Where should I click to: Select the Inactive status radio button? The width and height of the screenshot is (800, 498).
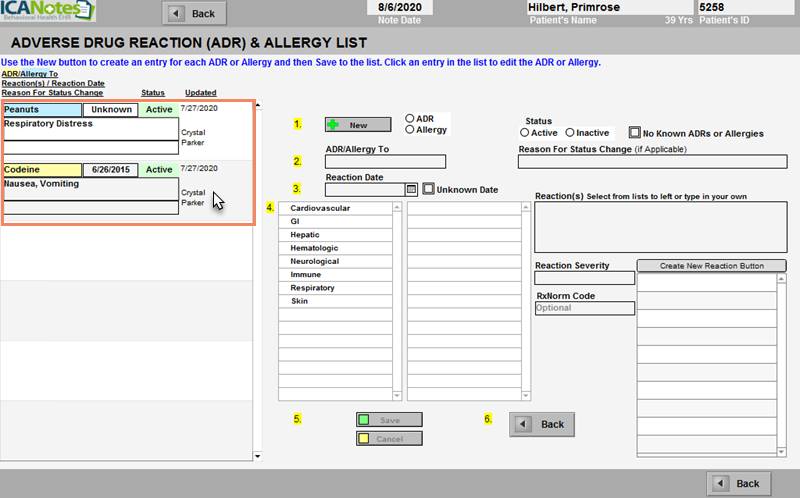570,133
